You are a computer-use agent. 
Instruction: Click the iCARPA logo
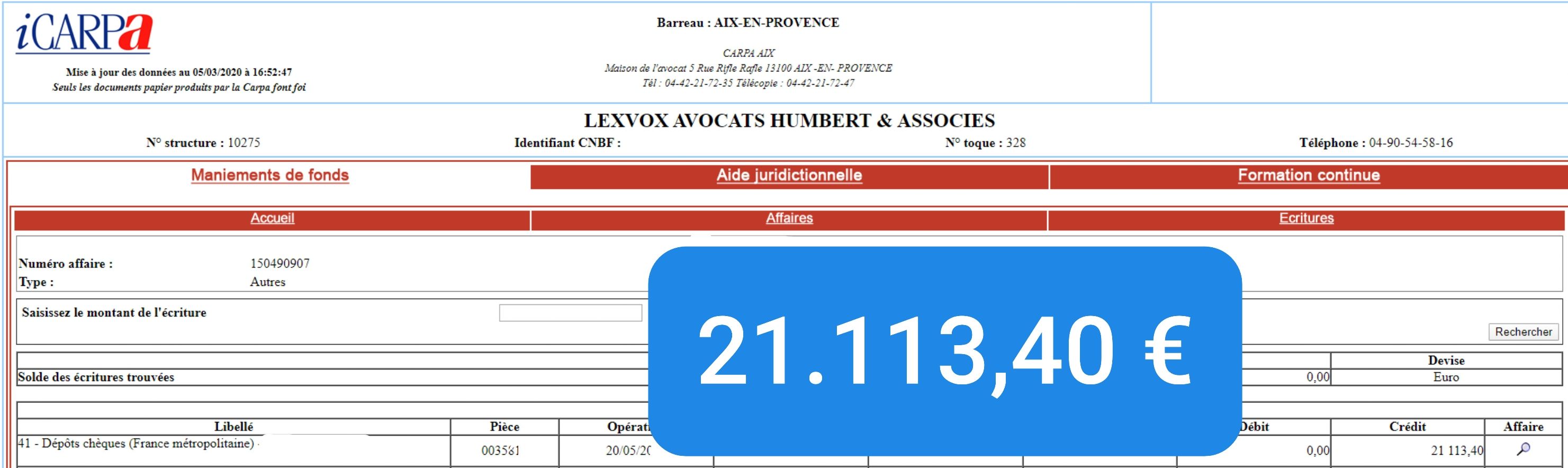(84, 32)
